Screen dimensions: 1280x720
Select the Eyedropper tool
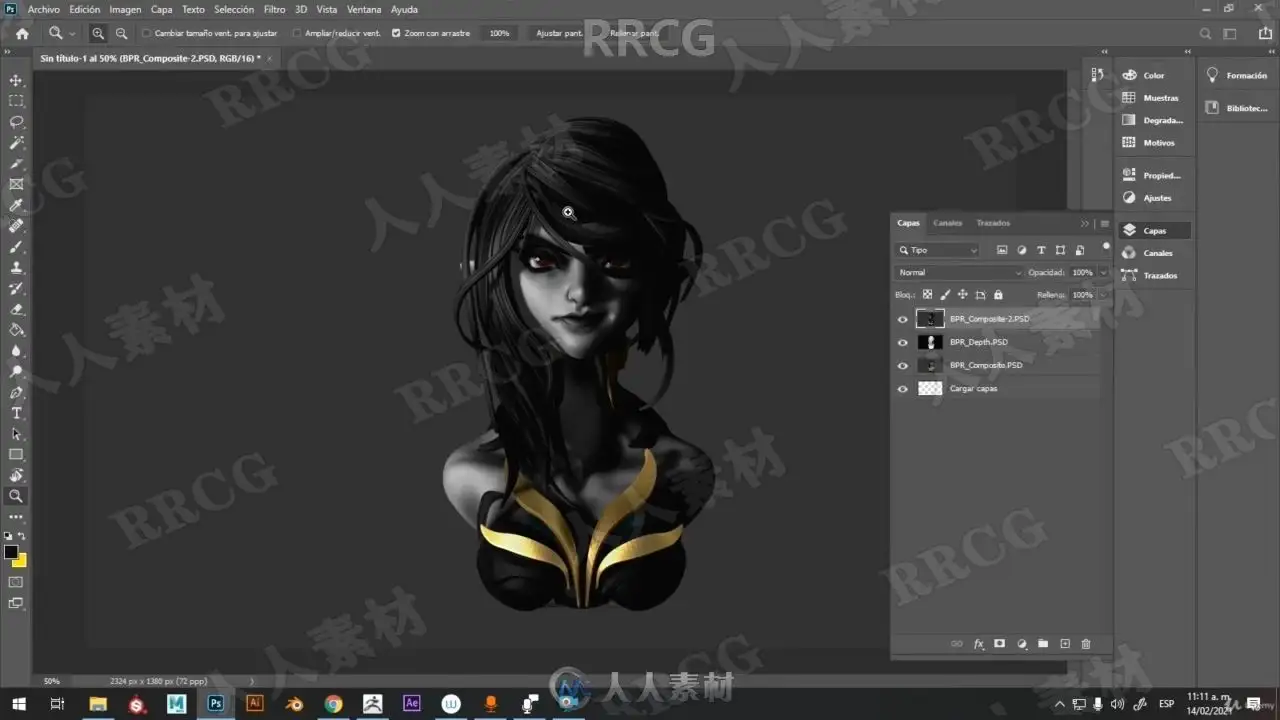16,205
